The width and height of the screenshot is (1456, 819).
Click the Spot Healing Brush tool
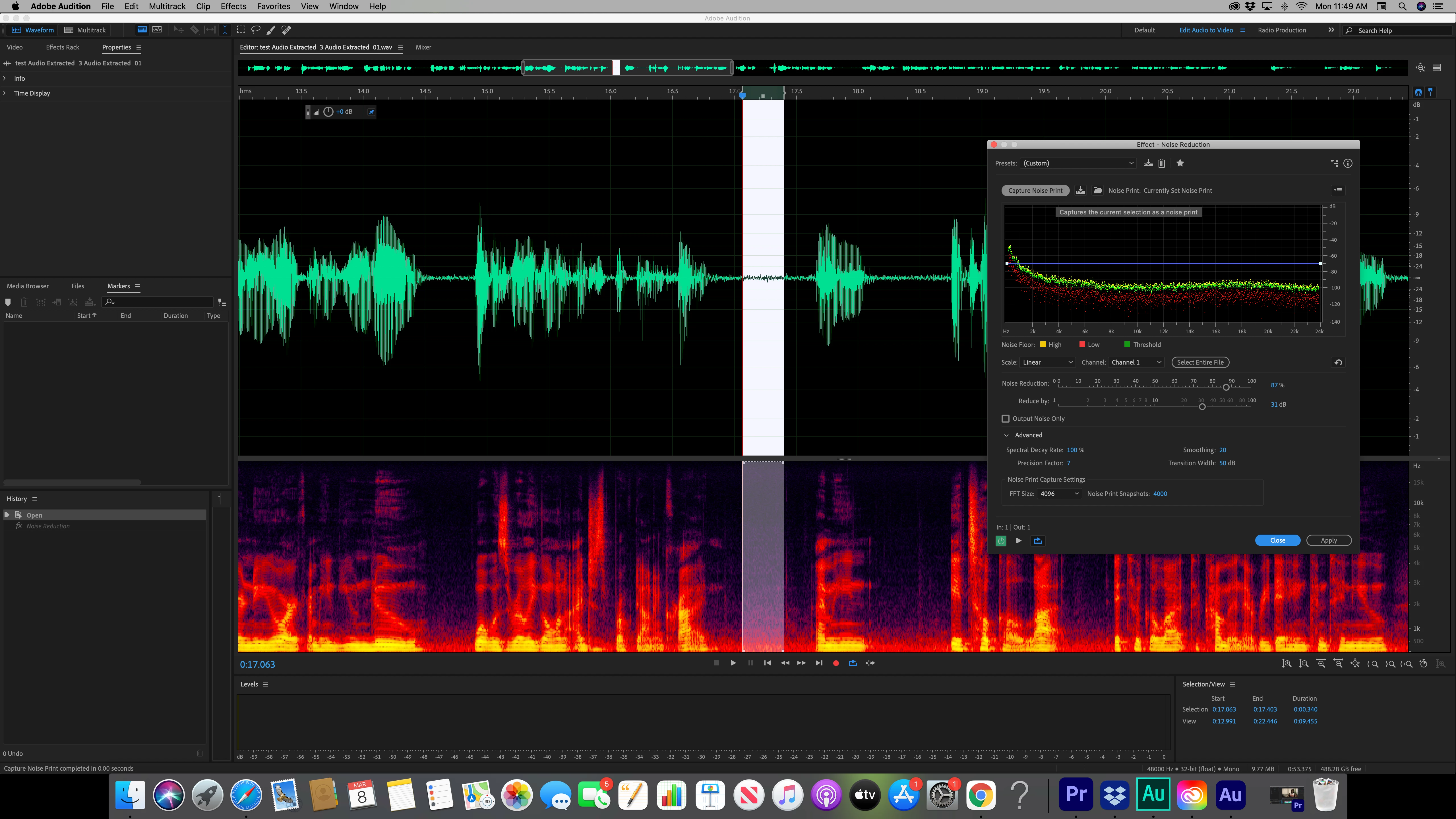point(286,30)
